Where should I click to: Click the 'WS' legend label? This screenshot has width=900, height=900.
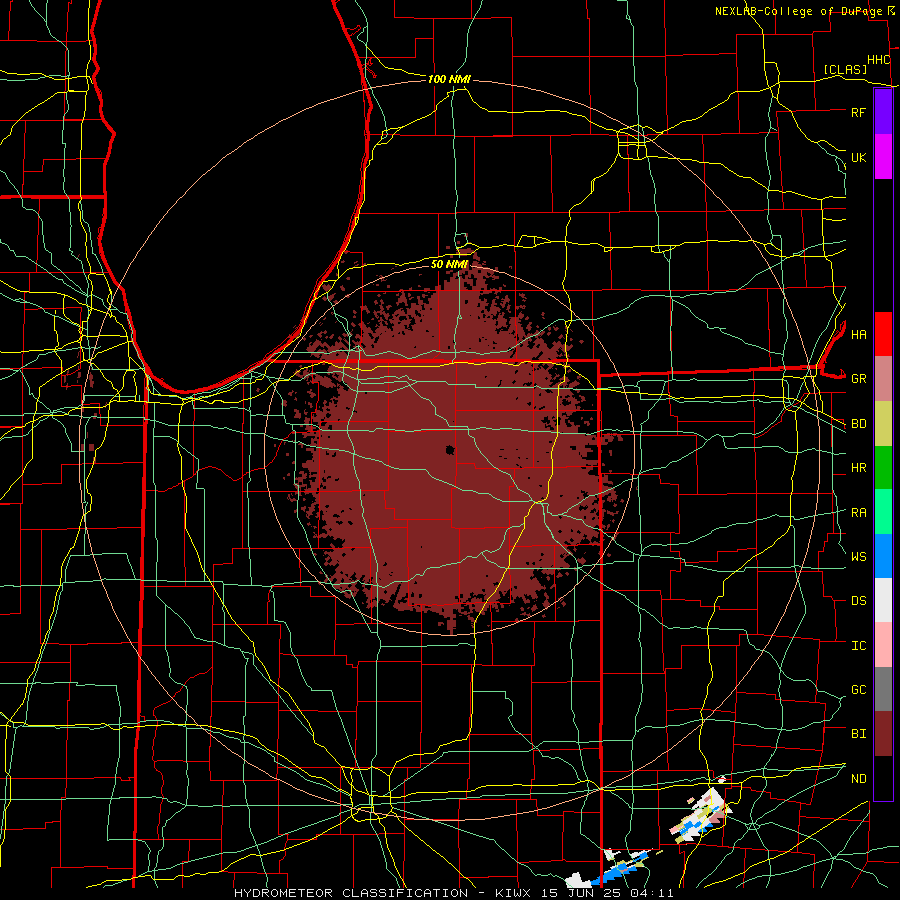(x=858, y=556)
